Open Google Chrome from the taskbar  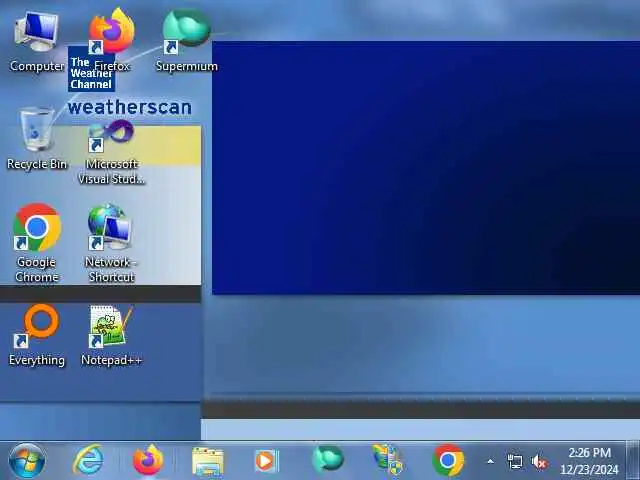point(448,460)
